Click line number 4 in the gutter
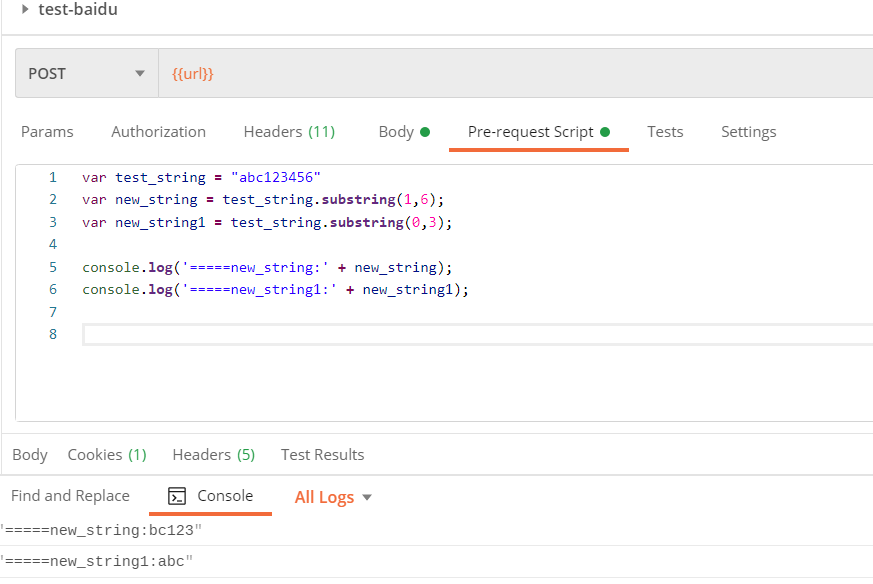This screenshot has width=873, height=584. pyautogui.click(x=53, y=244)
